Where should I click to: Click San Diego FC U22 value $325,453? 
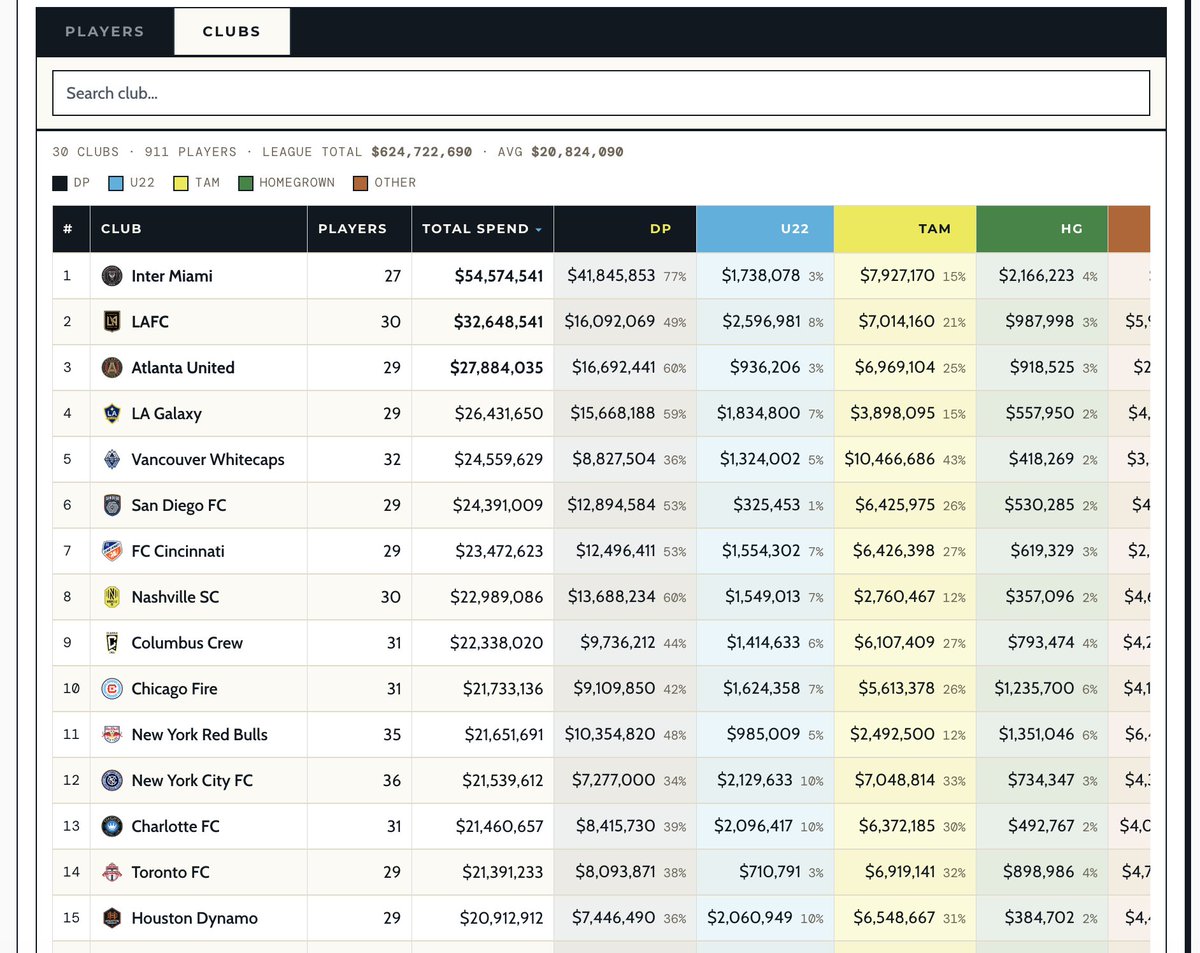point(767,505)
